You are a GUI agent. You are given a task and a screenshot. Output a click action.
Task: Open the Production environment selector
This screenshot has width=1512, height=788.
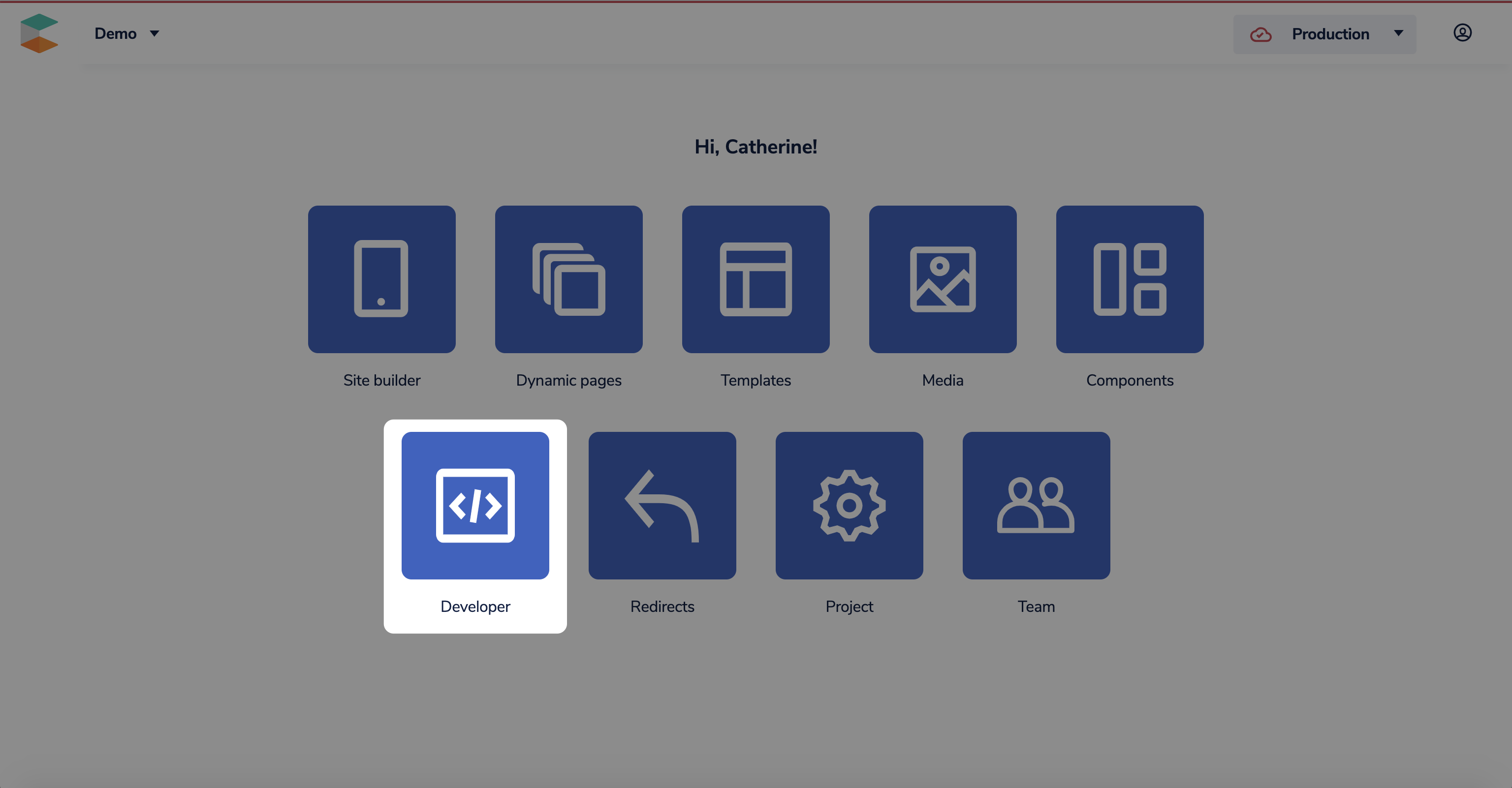(x=1330, y=34)
